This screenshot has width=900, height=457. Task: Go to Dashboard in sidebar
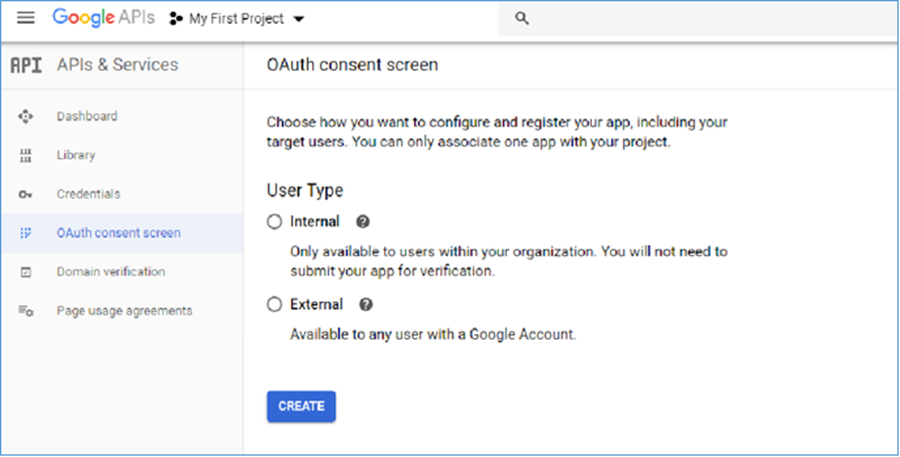point(87,117)
